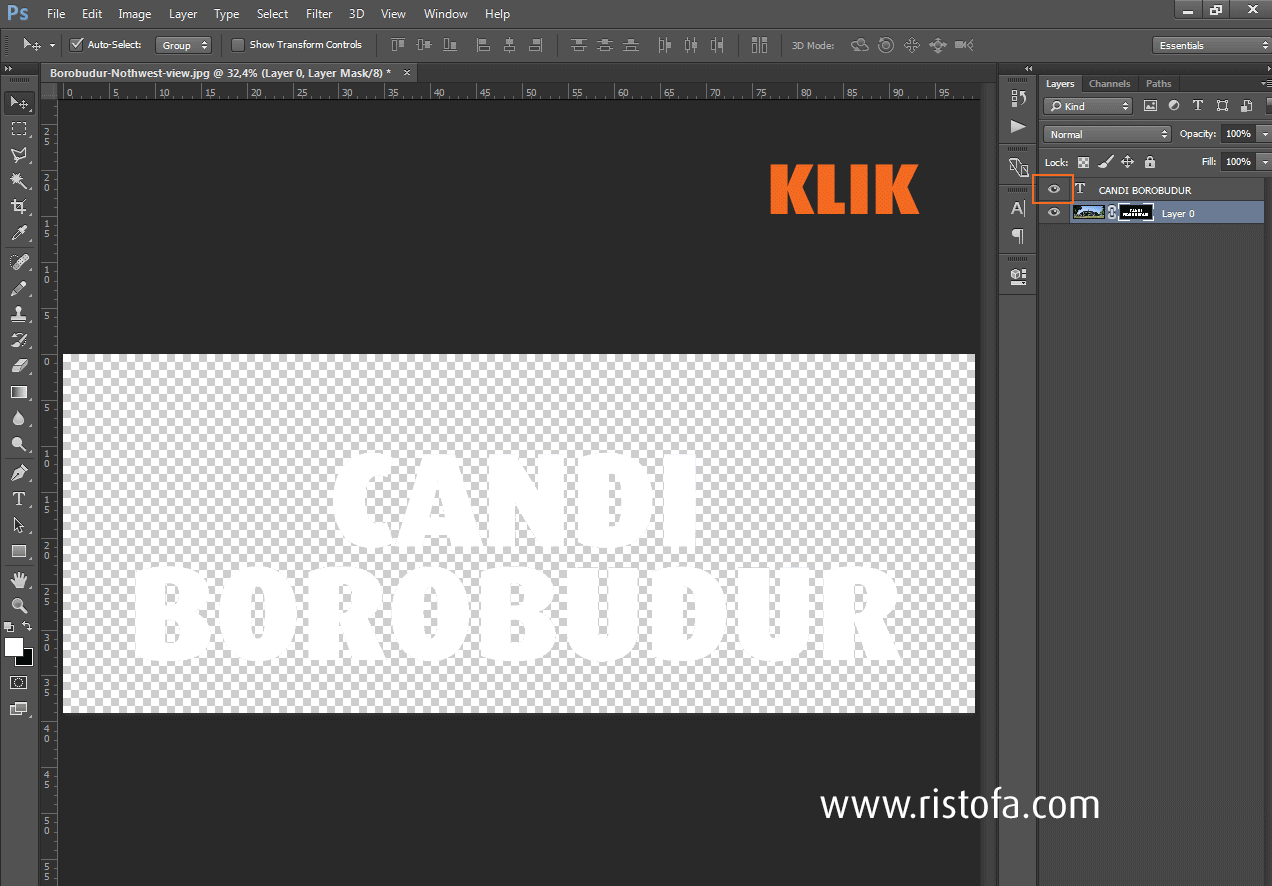Click the foreground color swatch

click(x=12, y=648)
